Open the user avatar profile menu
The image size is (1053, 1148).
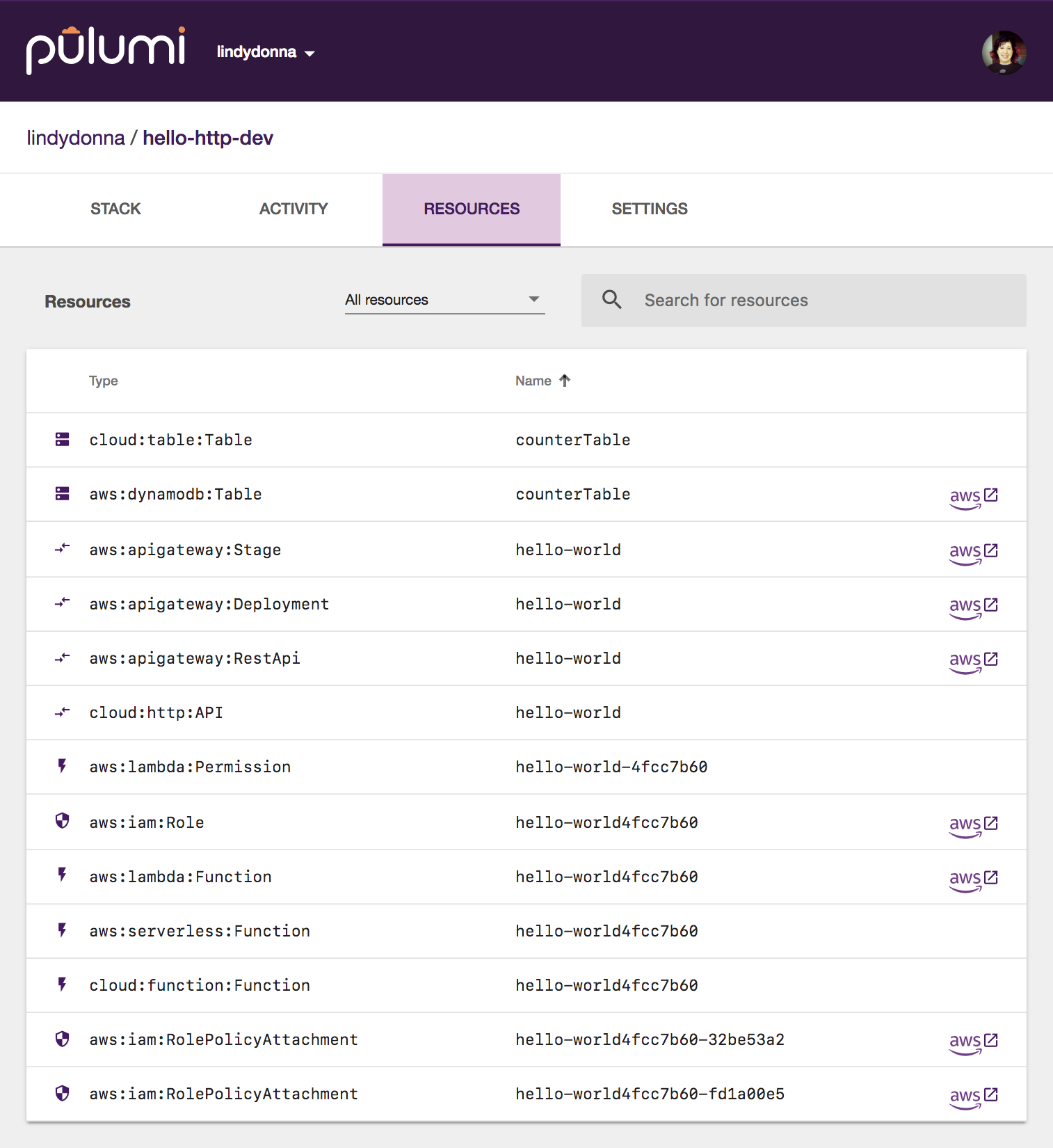(1004, 53)
